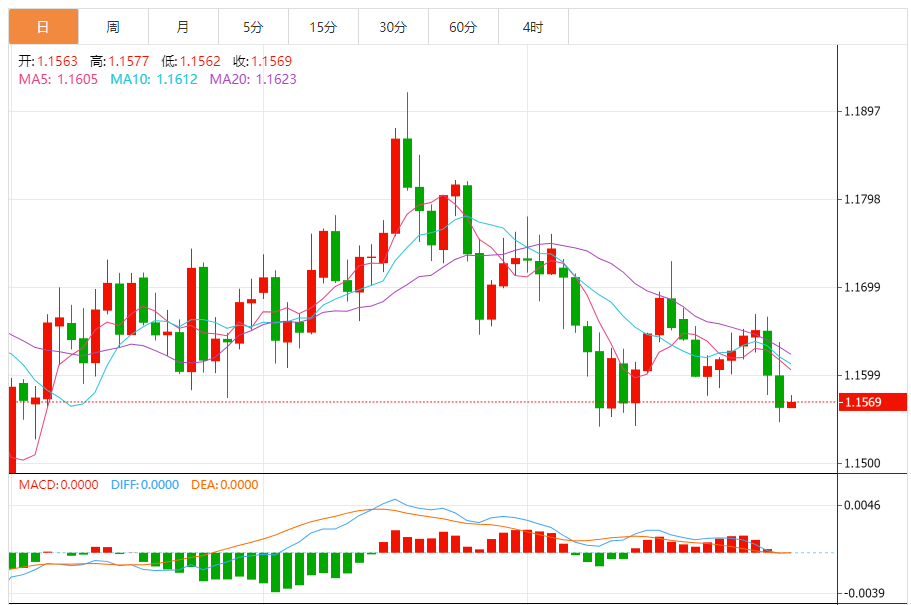Click the 1.1798 price axis label
The height and width of the screenshot is (605, 911).
pyautogui.click(x=862, y=199)
